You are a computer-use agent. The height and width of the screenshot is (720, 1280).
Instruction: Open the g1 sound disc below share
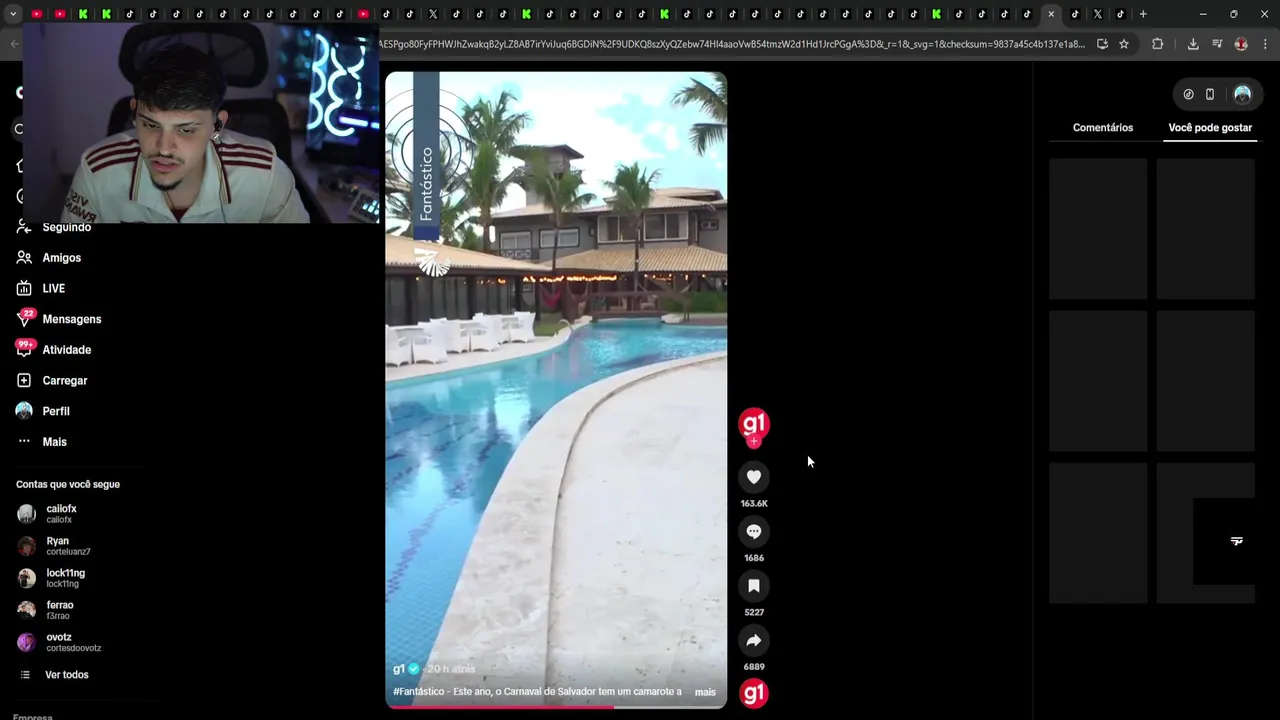[754, 693]
